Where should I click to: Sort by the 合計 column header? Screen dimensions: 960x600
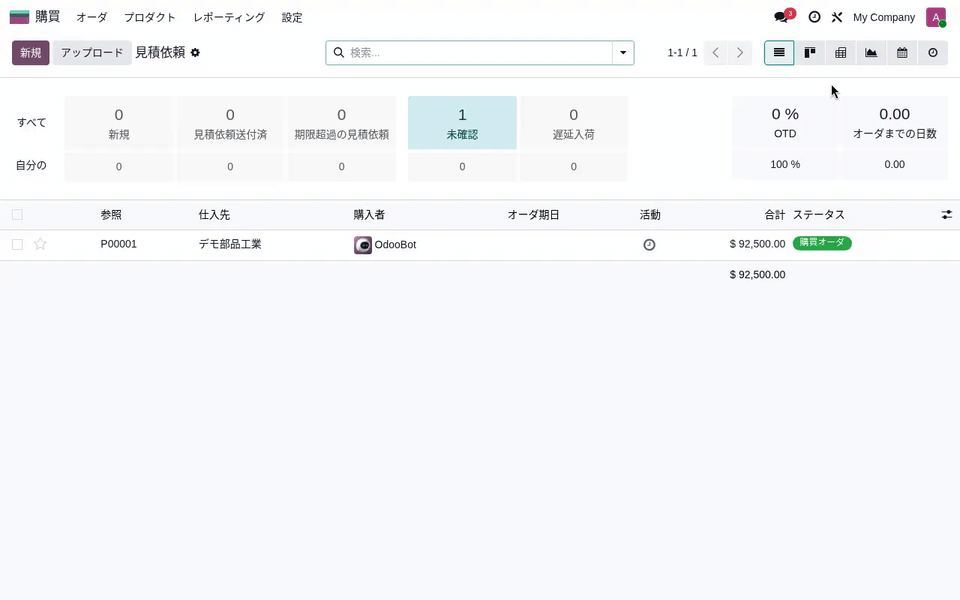[x=774, y=215]
